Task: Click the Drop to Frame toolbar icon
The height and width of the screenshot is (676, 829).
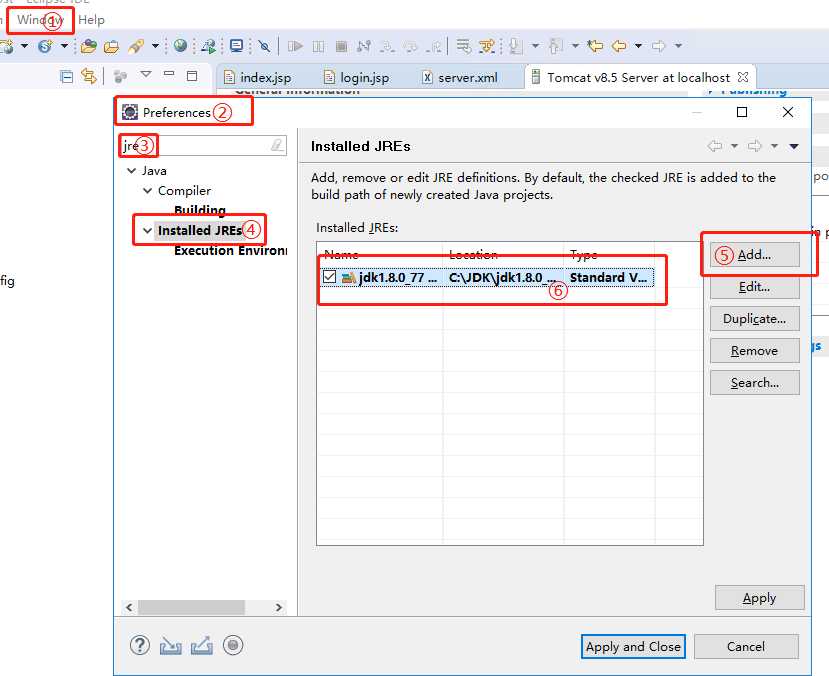Action: pyautogui.click(x=463, y=47)
